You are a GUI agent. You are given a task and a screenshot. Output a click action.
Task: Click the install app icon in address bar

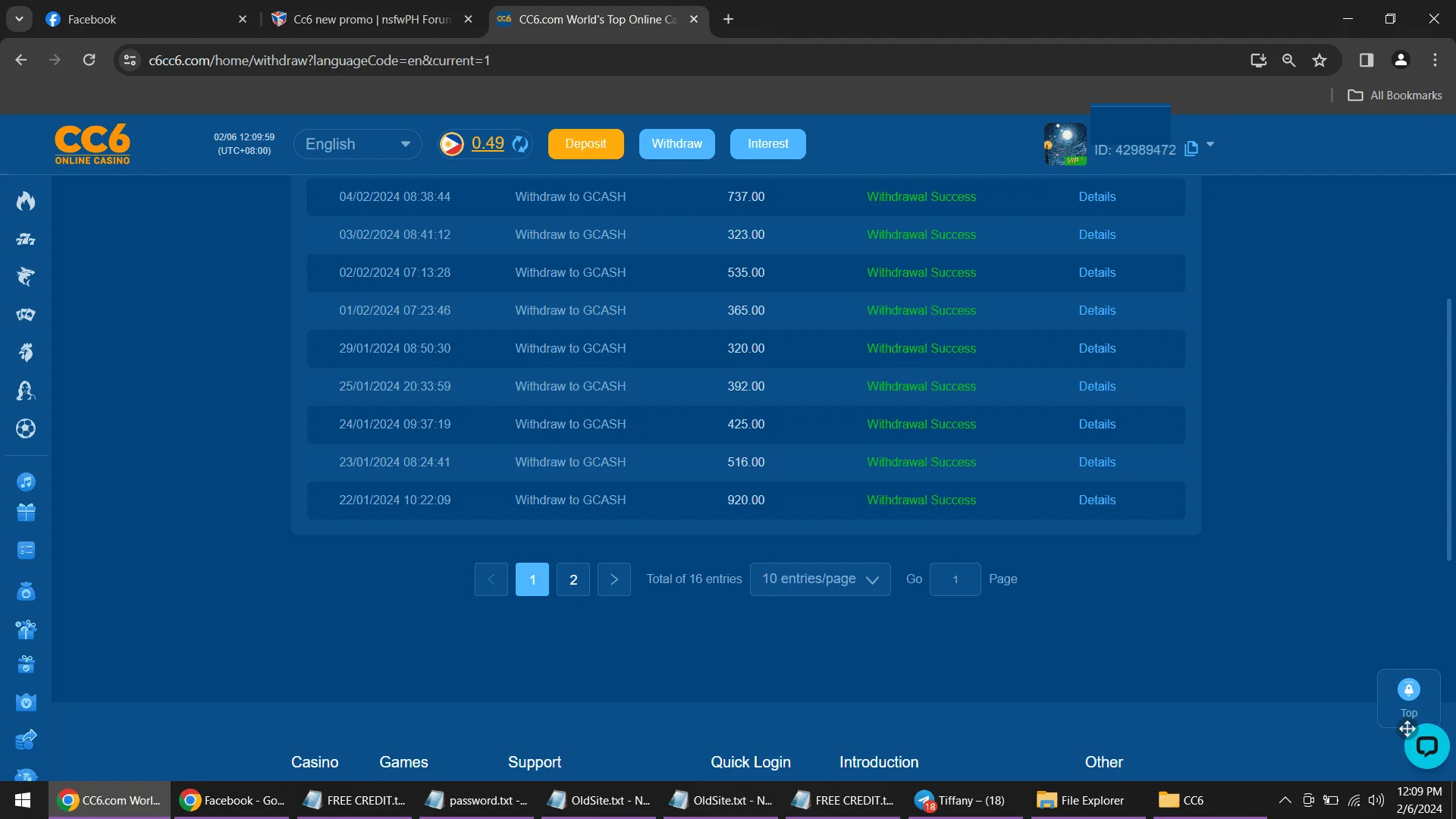(x=1258, y=61)
